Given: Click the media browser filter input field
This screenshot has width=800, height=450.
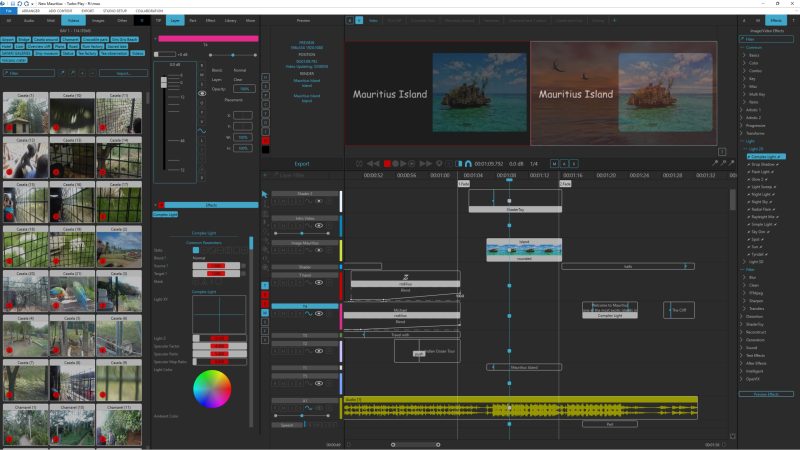Looking at the screenshot, I should (29, 73).
